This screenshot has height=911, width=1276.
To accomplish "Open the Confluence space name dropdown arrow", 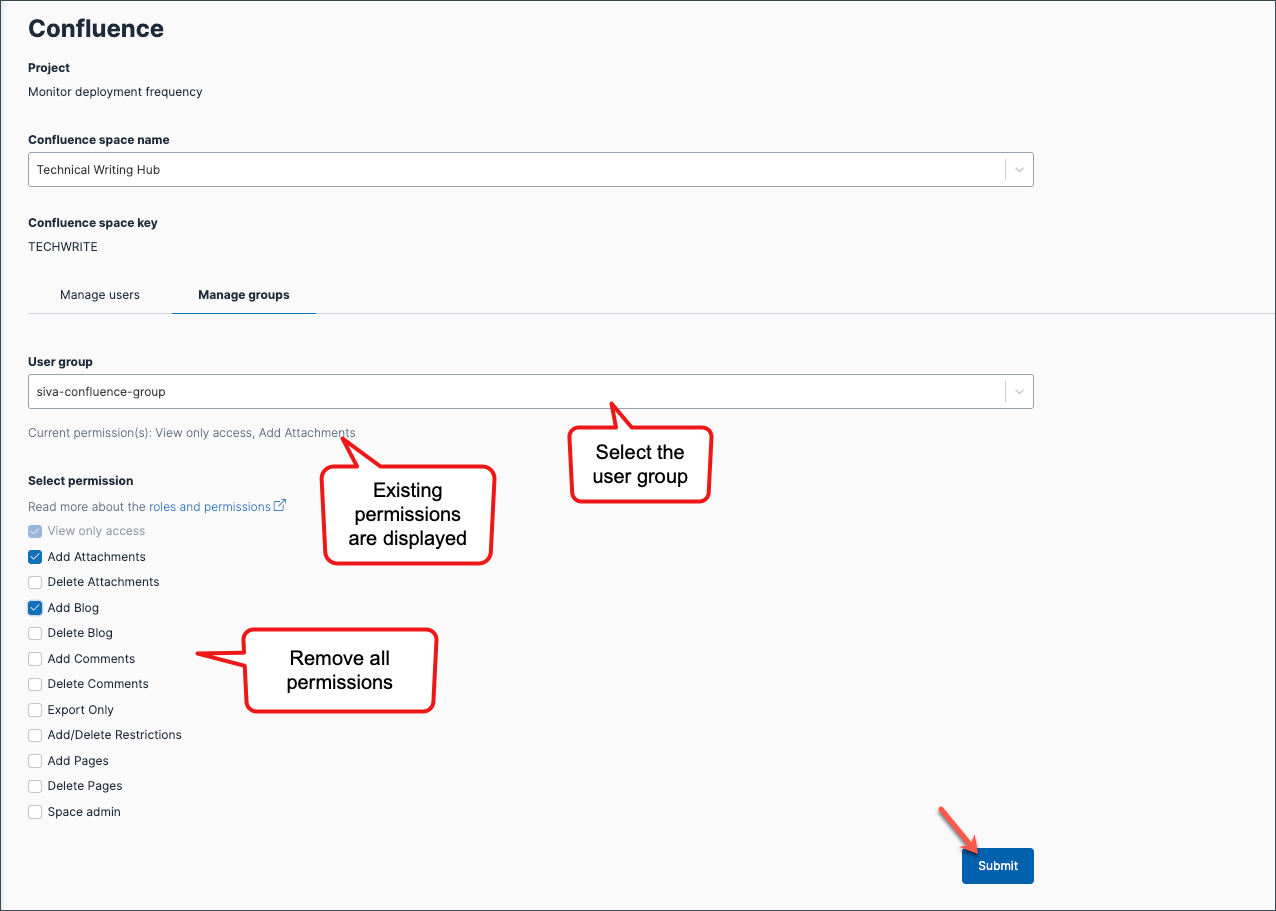I will 1019,170.
